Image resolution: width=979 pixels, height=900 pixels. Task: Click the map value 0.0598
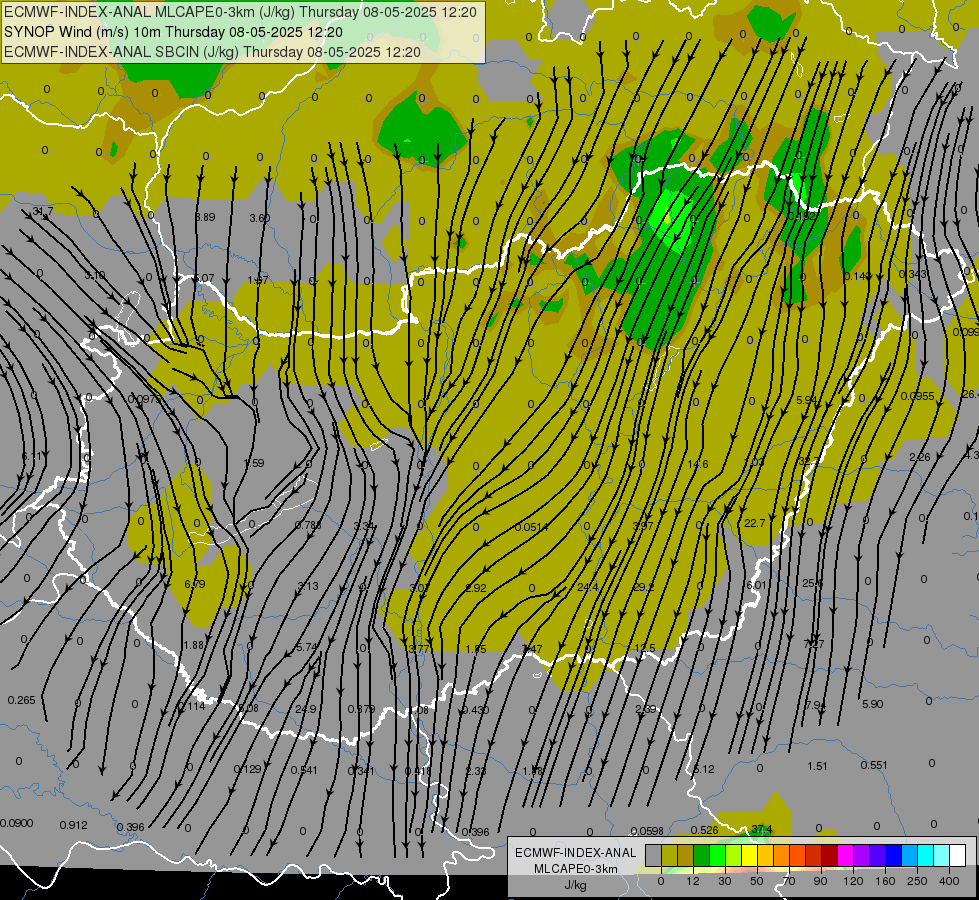(647, 831)
